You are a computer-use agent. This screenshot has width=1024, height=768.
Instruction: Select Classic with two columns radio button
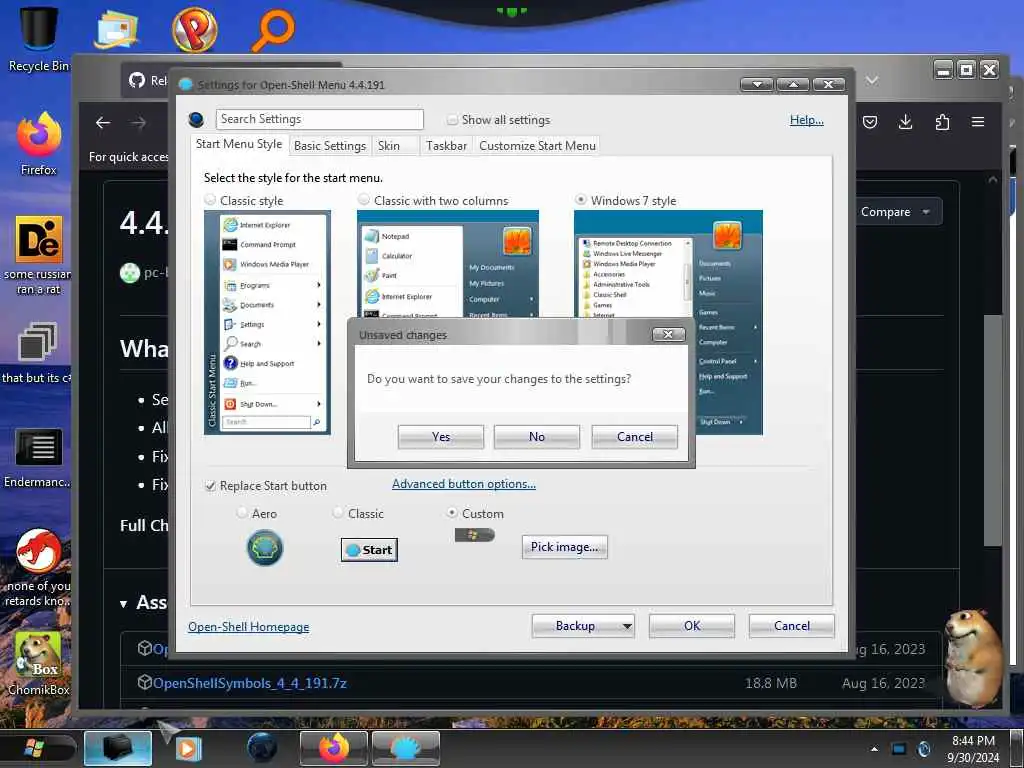point(364,199)
